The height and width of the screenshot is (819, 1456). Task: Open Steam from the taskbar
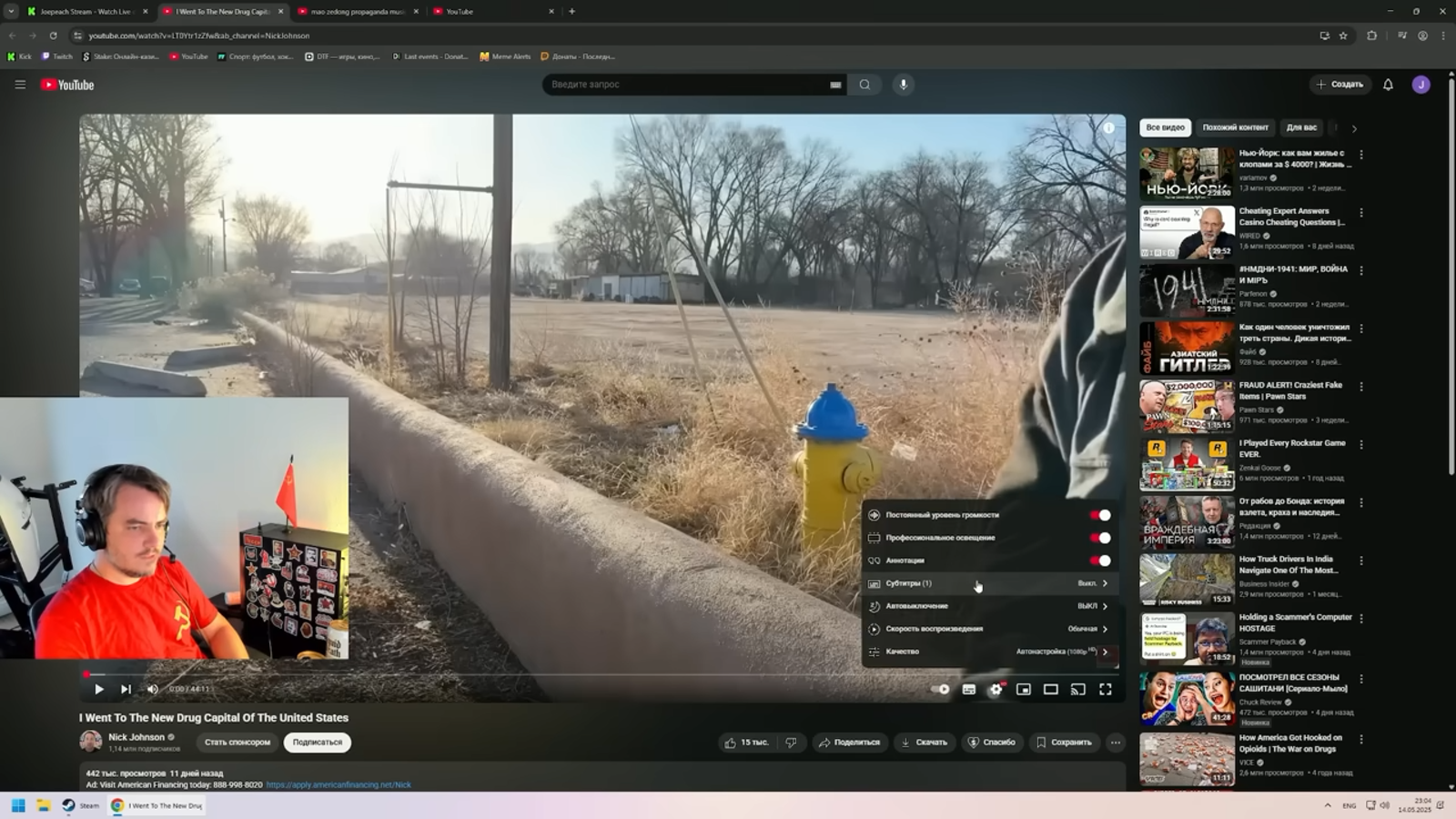point(80,805)
